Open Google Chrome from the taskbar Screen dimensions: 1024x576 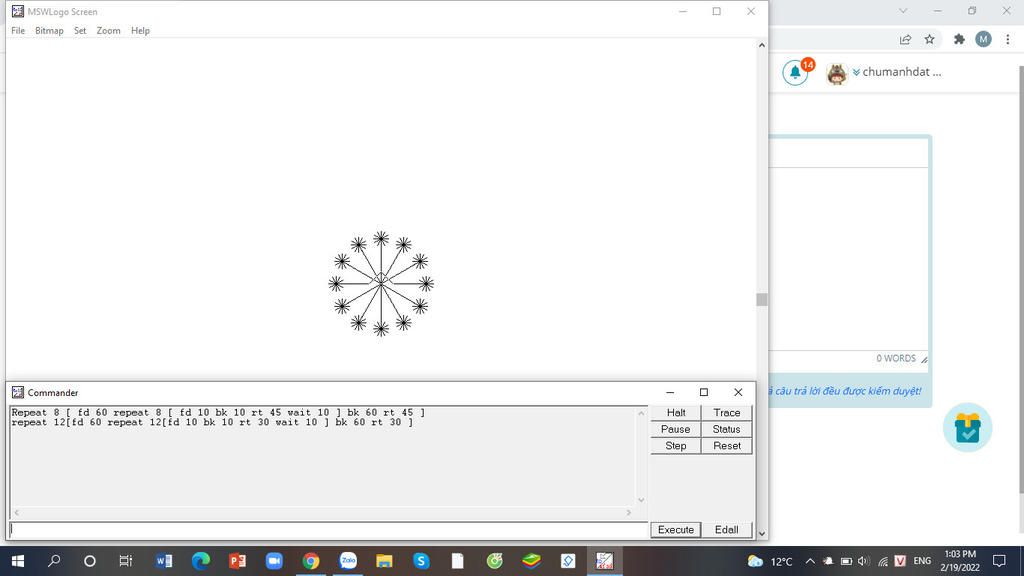[x=311, y=561]
